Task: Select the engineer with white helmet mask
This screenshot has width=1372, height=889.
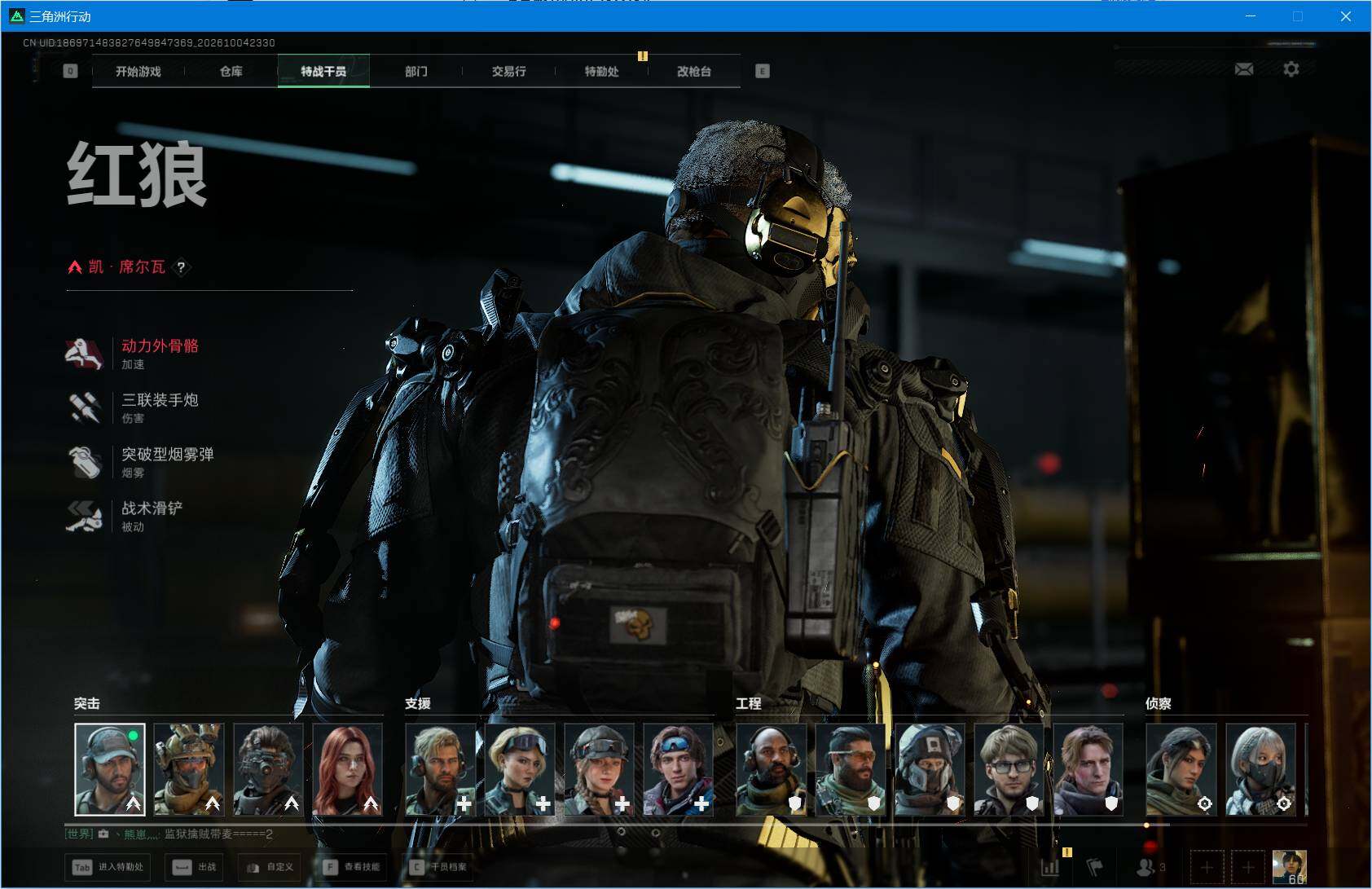Action: (x=930, y=769)
